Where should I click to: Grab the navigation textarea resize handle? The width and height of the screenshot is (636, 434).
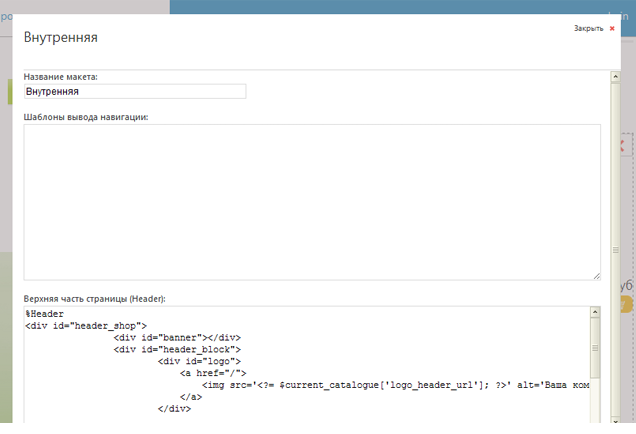(x=596, y=275)
